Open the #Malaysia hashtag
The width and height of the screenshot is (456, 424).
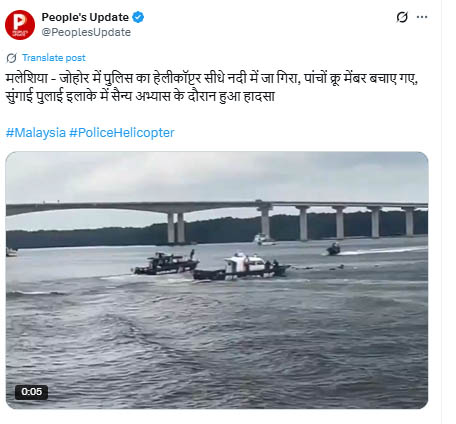point(36,133)
